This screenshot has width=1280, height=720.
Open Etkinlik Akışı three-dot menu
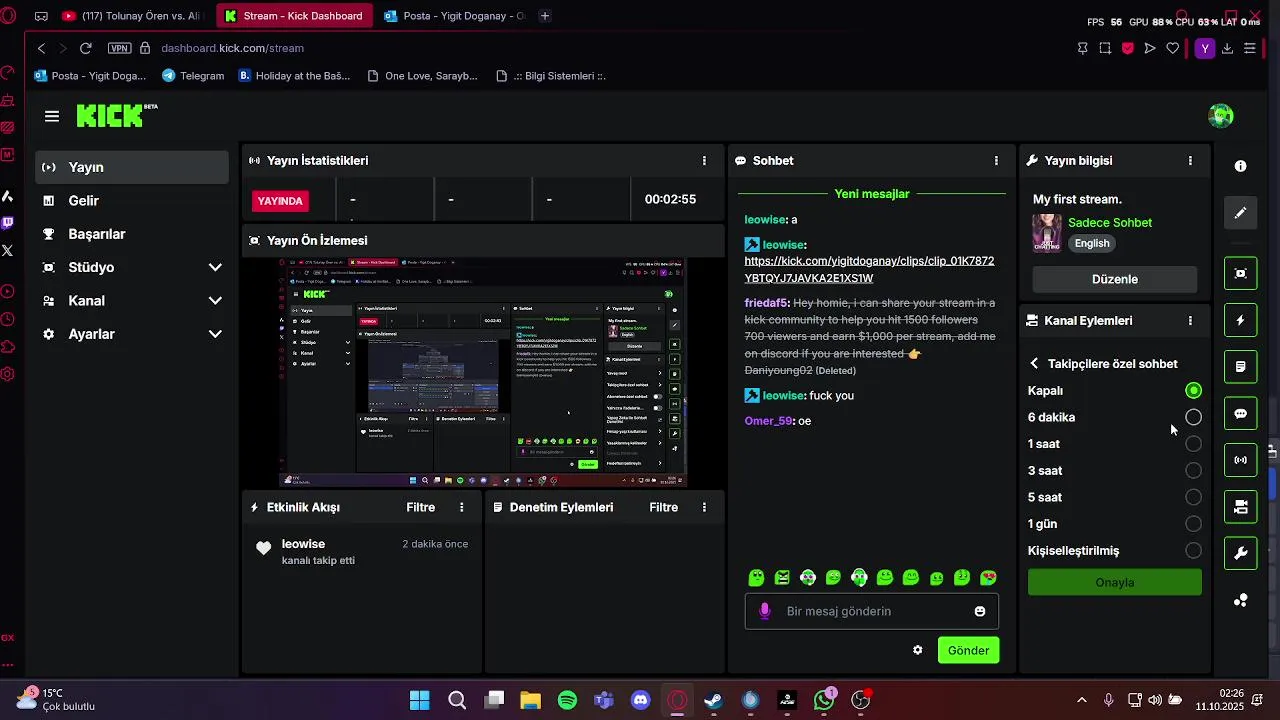461,507
